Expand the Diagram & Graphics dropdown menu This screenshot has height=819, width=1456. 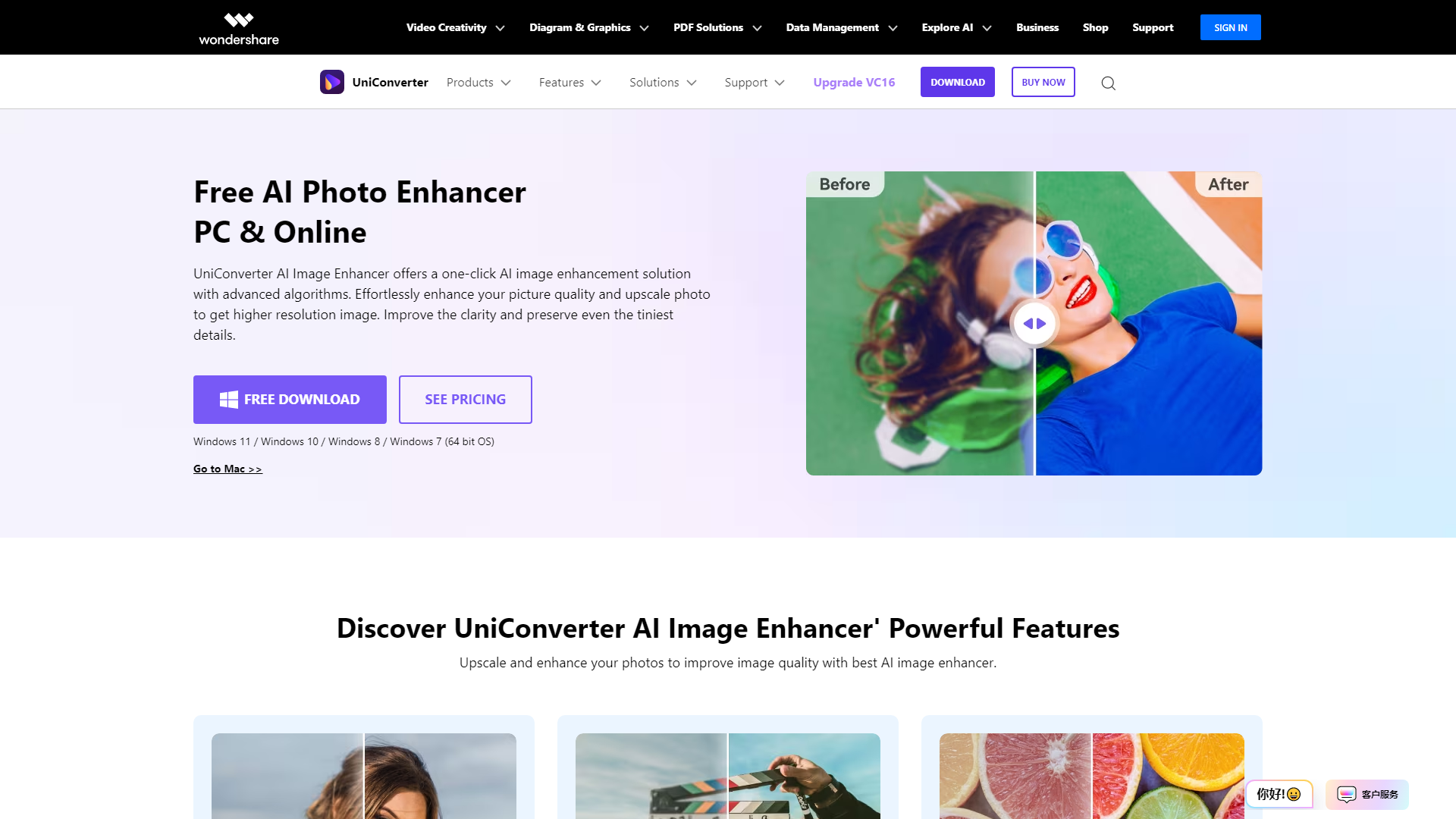coord(588,27)
